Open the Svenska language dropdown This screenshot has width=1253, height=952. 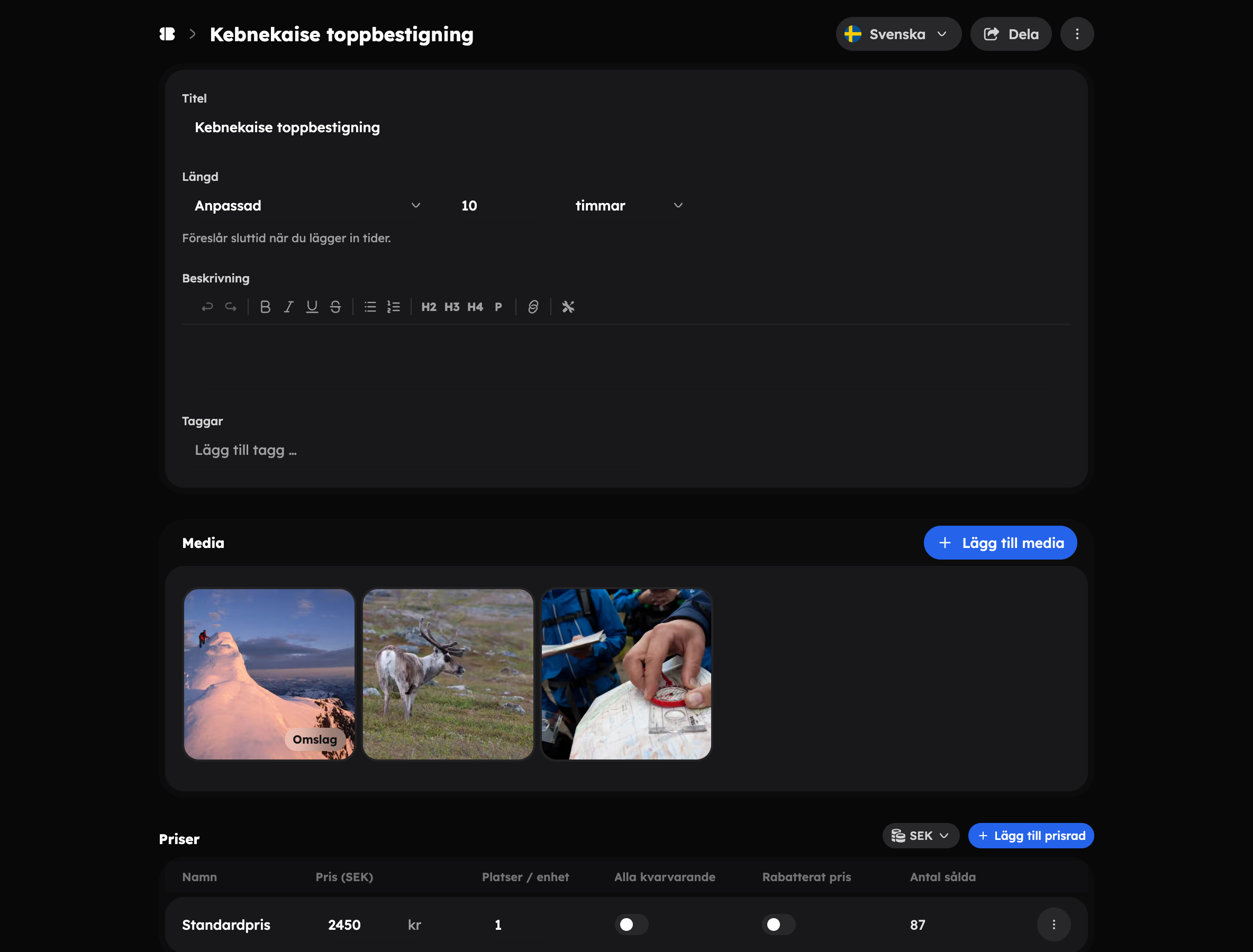pyautogui.click(x=898, y=34)
